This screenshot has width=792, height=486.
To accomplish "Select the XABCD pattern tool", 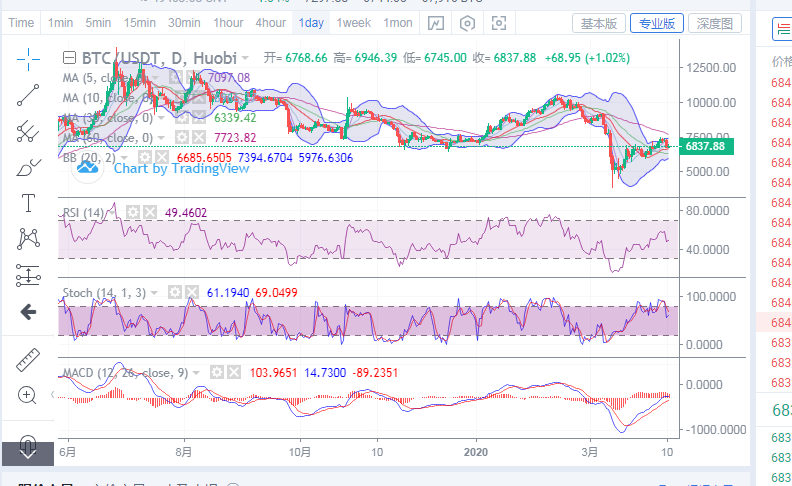I will point(28,238).
